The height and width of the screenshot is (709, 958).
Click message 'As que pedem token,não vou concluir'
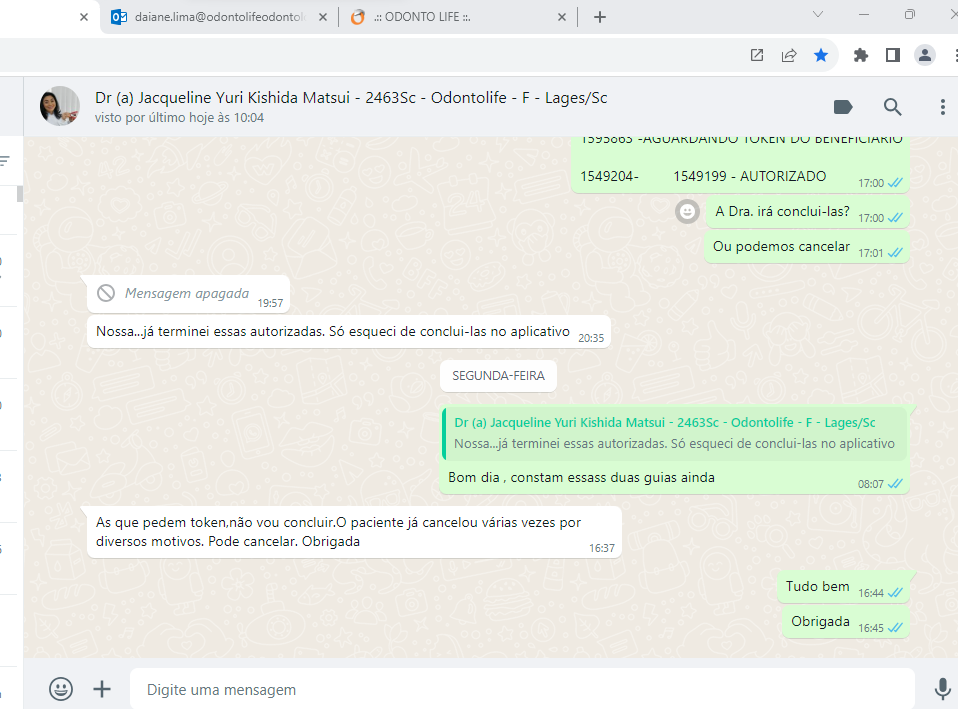point(354,532)
